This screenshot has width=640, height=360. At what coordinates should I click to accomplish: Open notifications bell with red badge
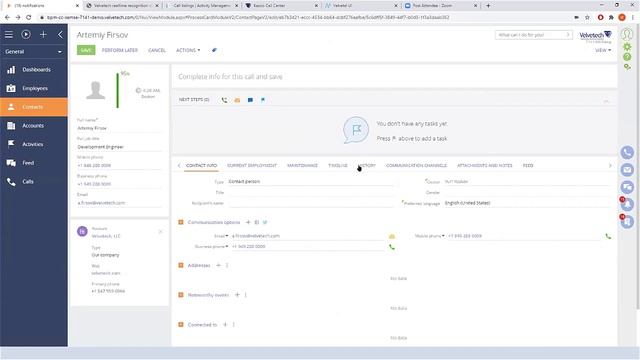tap(627, 204)
